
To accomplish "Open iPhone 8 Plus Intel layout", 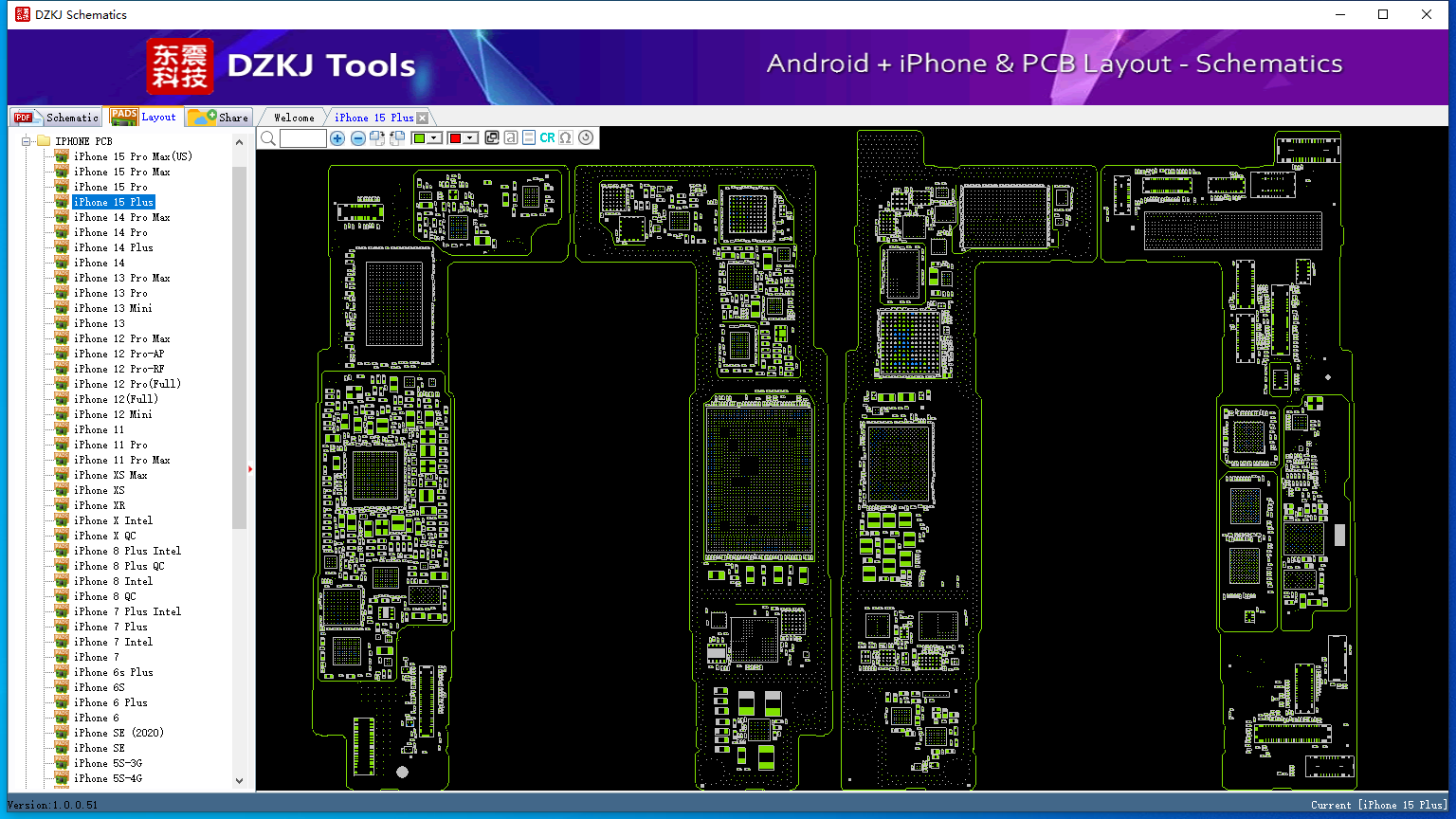I will pos(128,551).
